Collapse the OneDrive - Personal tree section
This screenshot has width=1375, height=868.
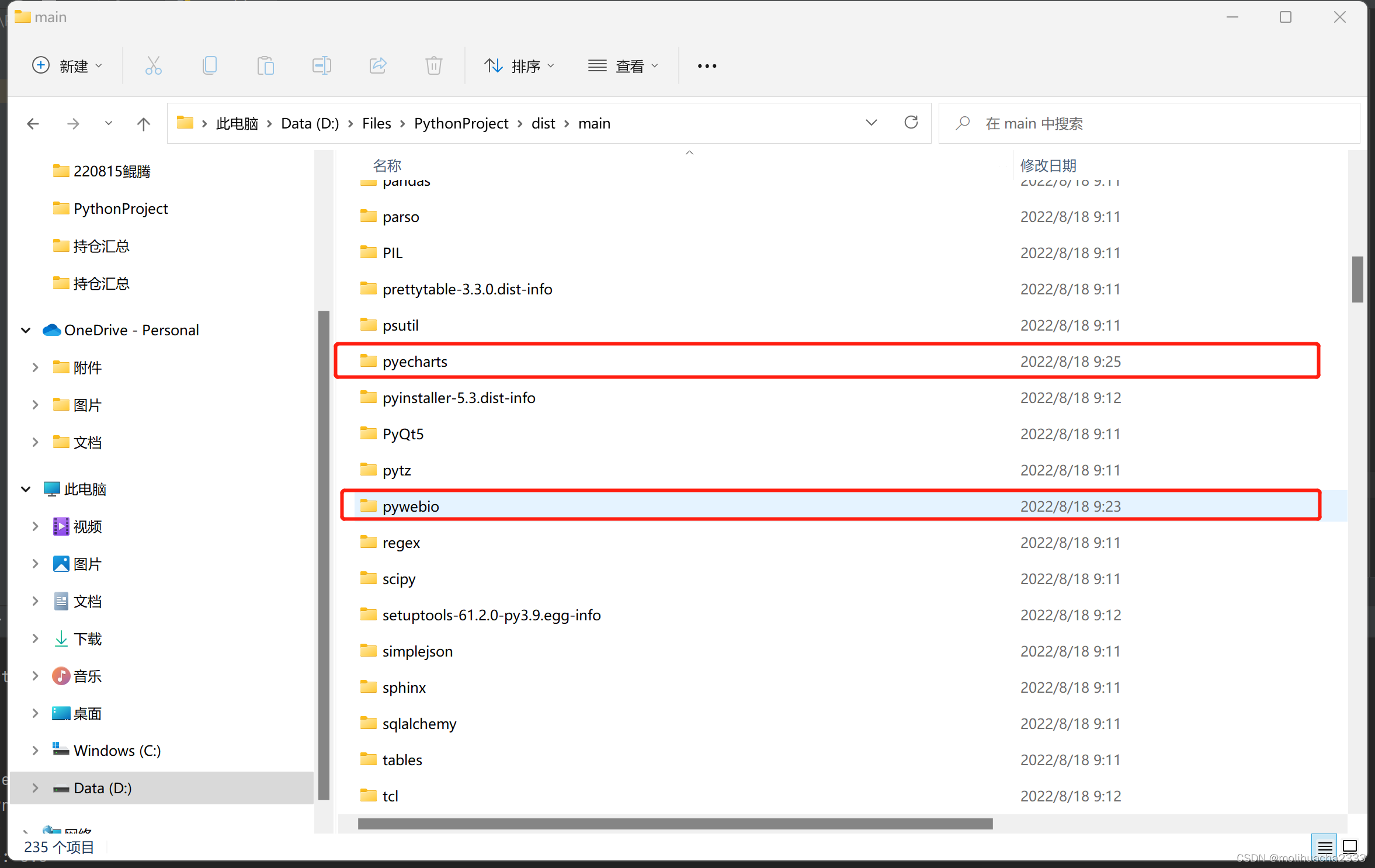(25, 329)
